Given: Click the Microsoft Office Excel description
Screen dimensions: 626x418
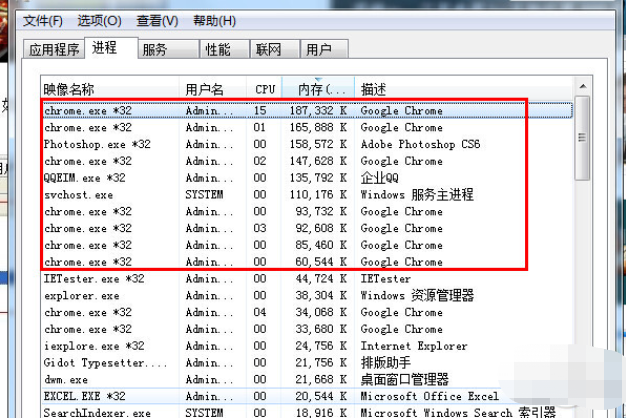Looking at the screenshot, I should click(430, 396).
